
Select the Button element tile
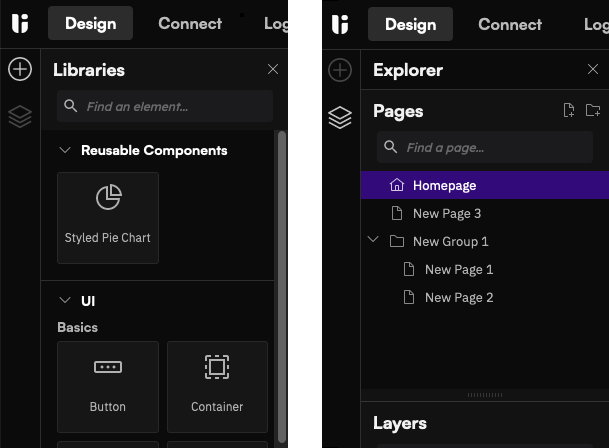(108, 387)
